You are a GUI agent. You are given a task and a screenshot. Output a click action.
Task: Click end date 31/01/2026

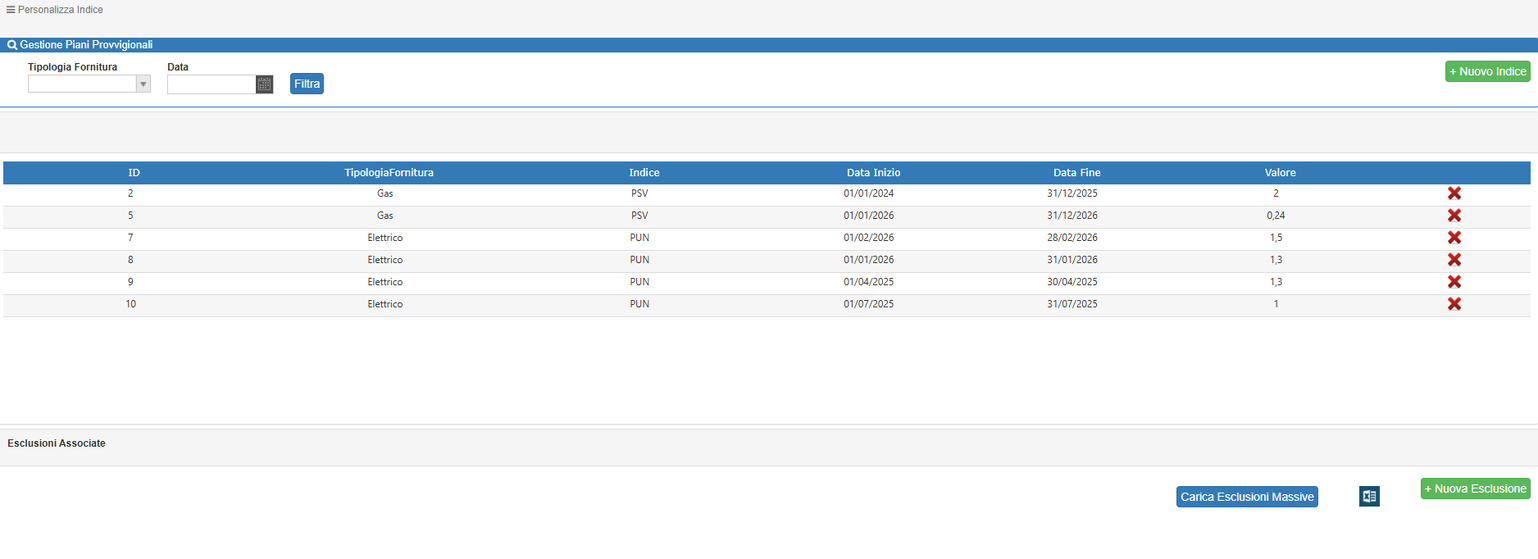(1072, 260)
